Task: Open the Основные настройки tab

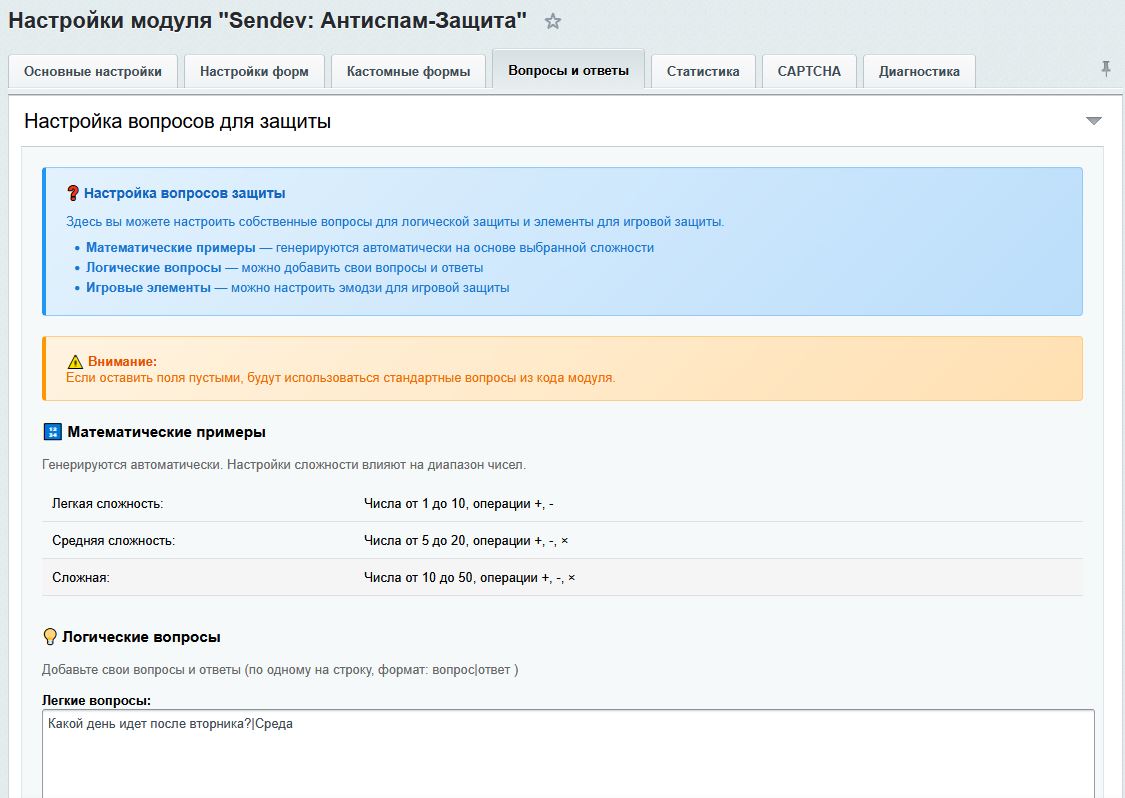Action: (93, 71)
